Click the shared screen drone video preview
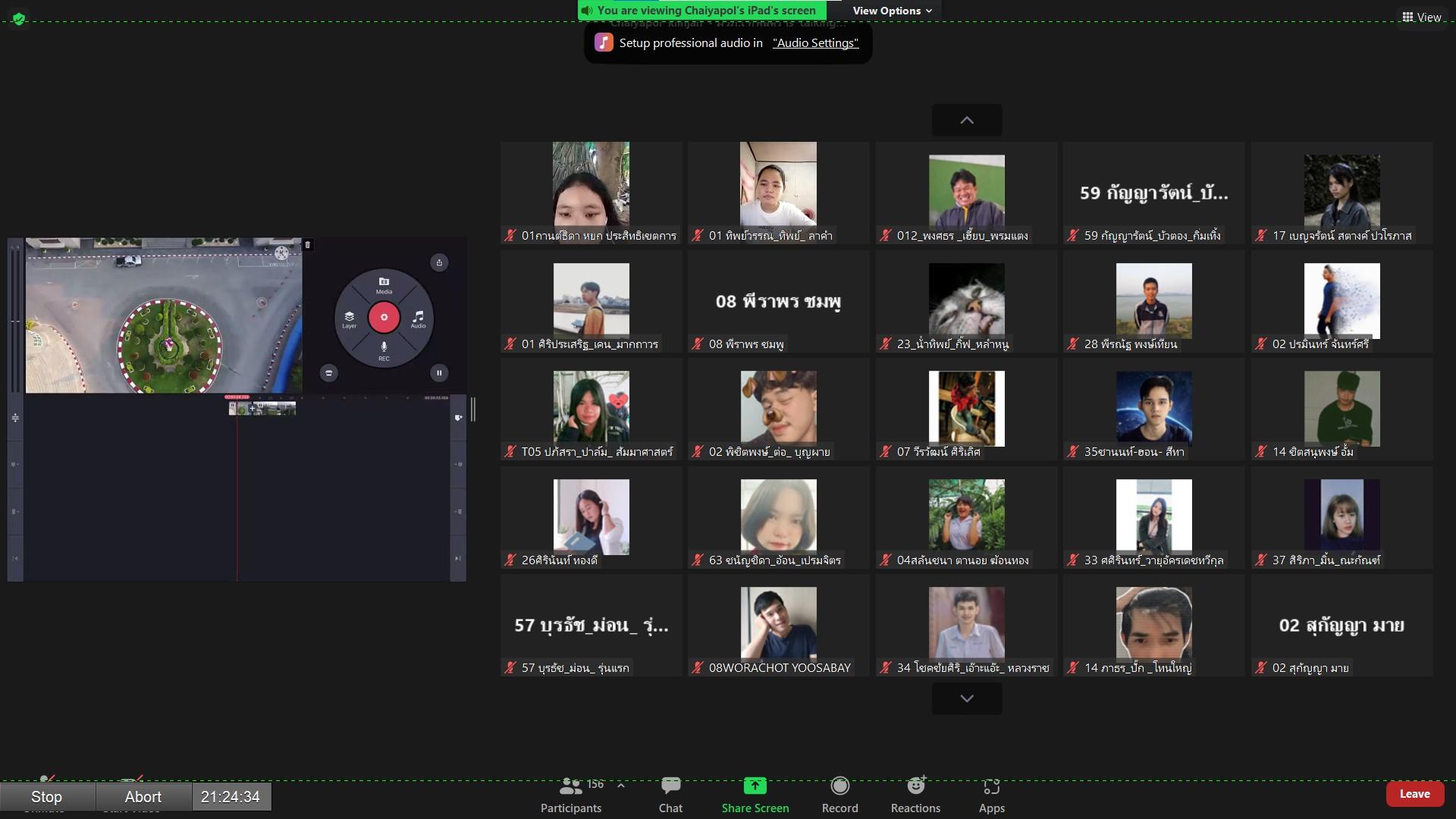1456x819 pixels. [x=164, y=315]
